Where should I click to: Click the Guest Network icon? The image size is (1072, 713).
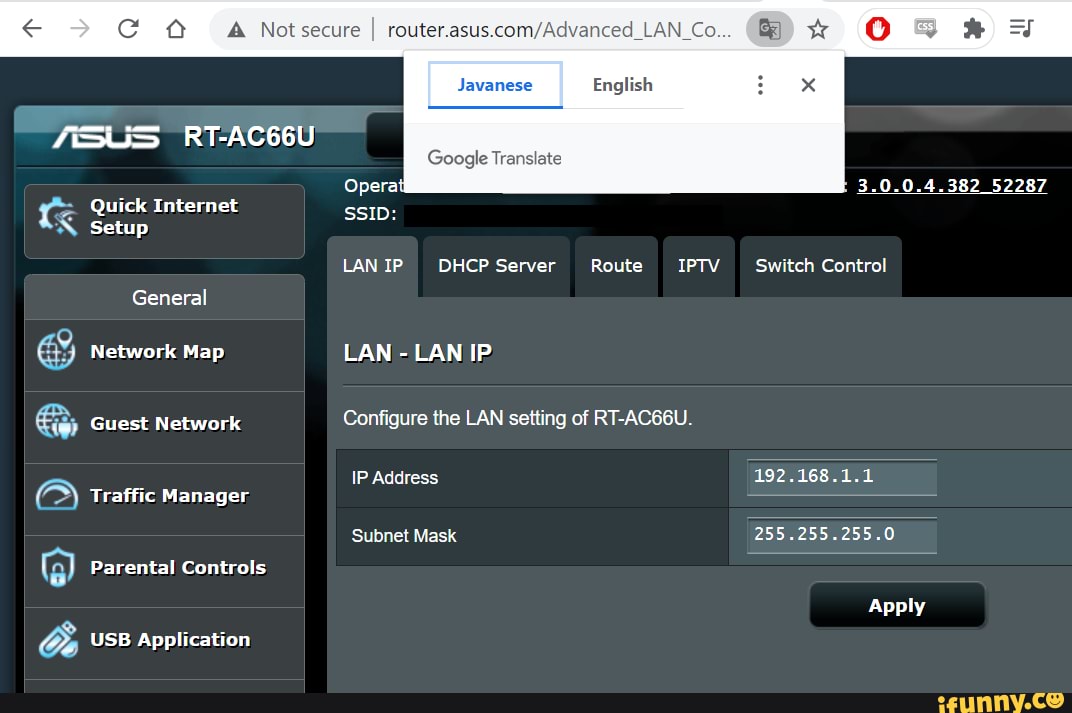pos(56,423)
